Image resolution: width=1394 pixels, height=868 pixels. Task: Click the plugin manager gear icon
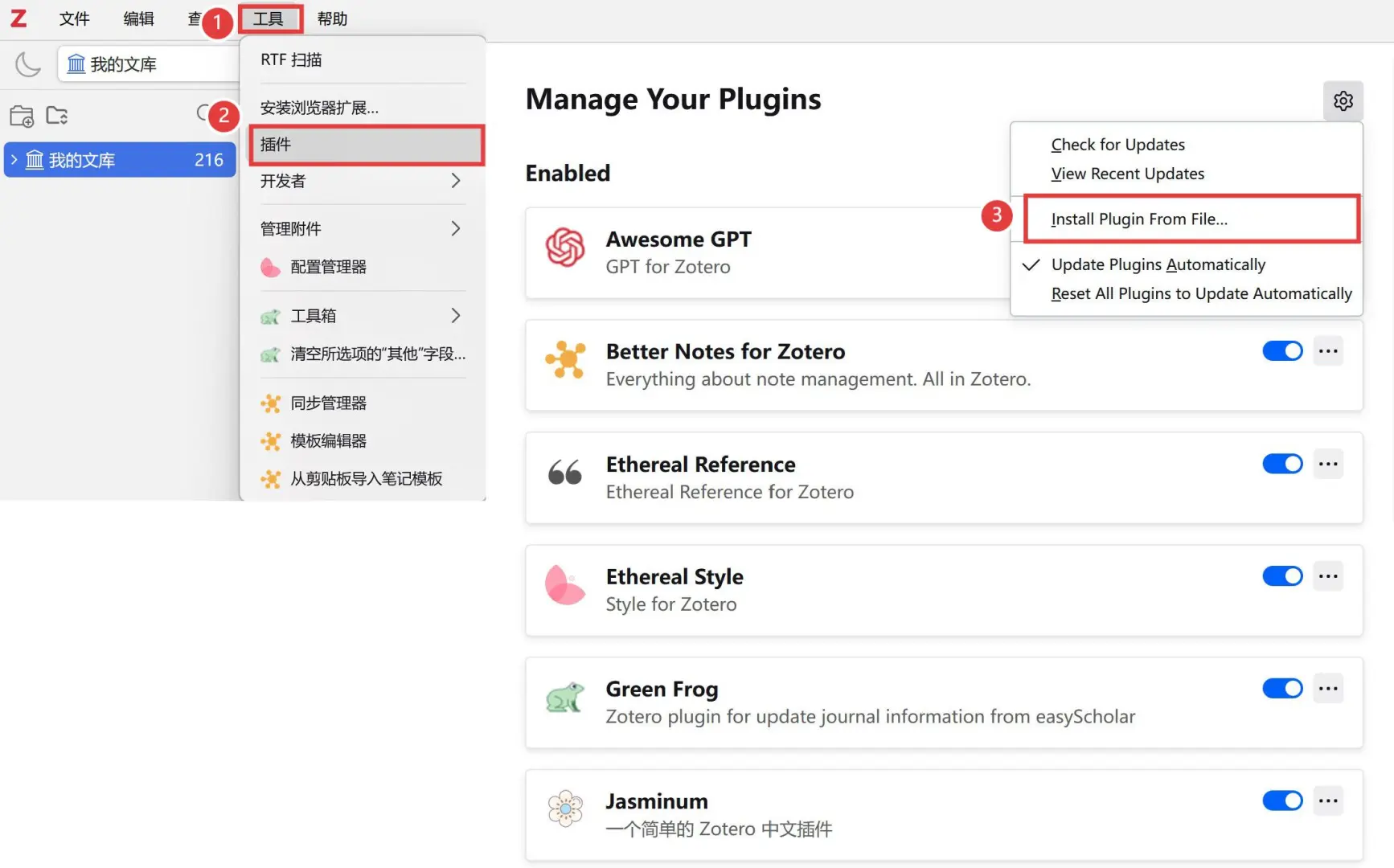tap(1343, 101)
